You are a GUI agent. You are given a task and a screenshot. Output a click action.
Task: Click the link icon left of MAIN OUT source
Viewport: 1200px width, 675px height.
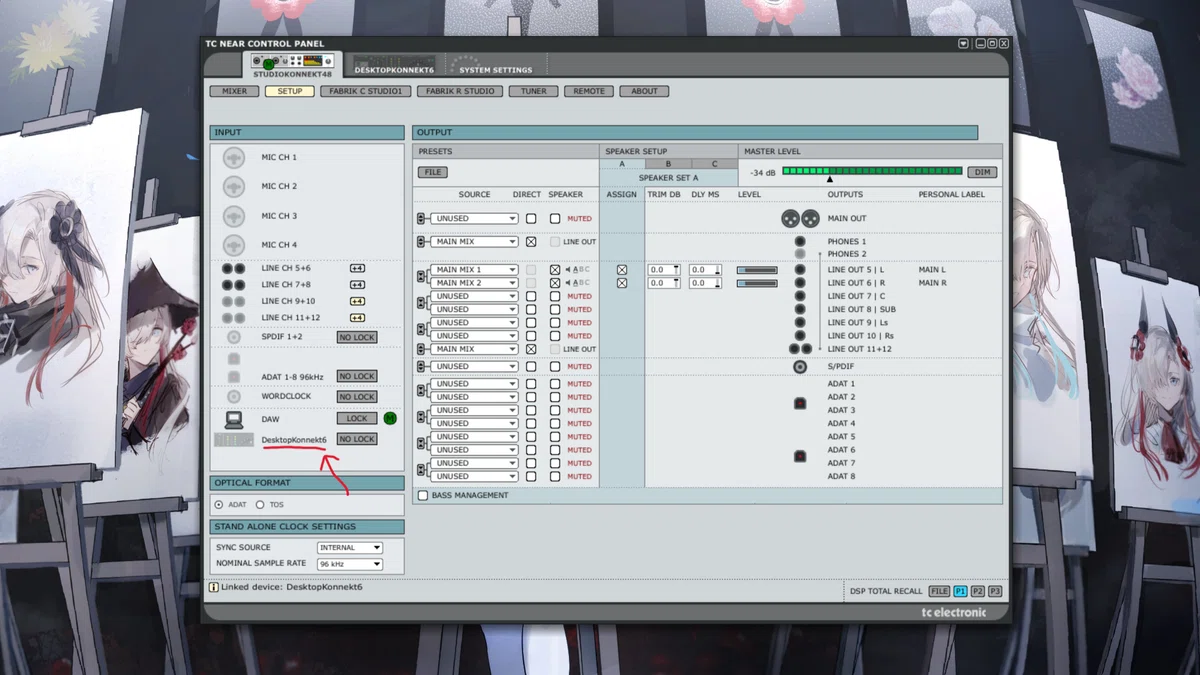click(x=421, y=218)
